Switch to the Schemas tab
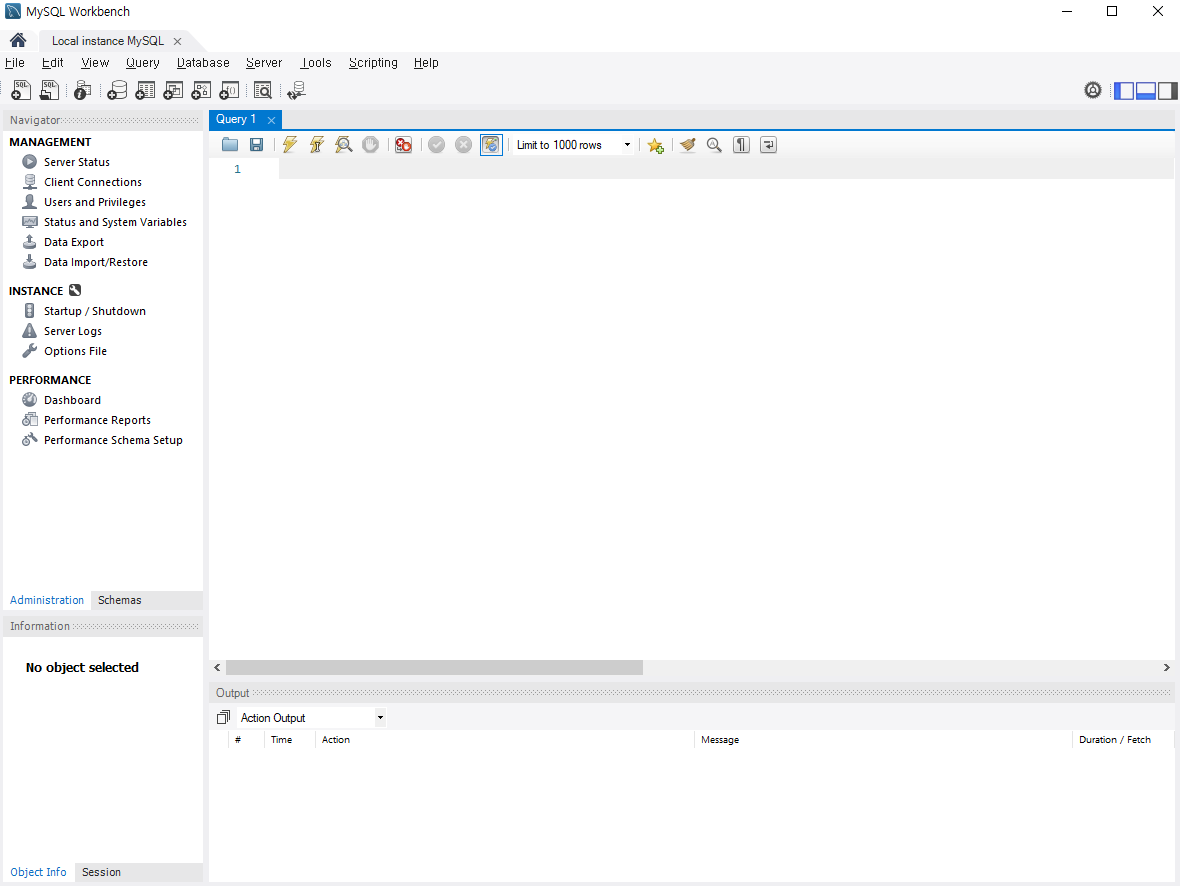Image resolution: width=1180 pixels, height=886 pixels. pos(119,600)
